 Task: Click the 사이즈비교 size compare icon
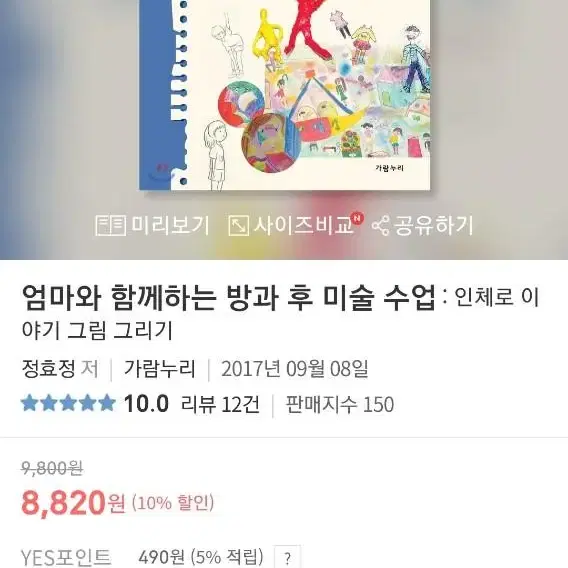click(239, 225)
